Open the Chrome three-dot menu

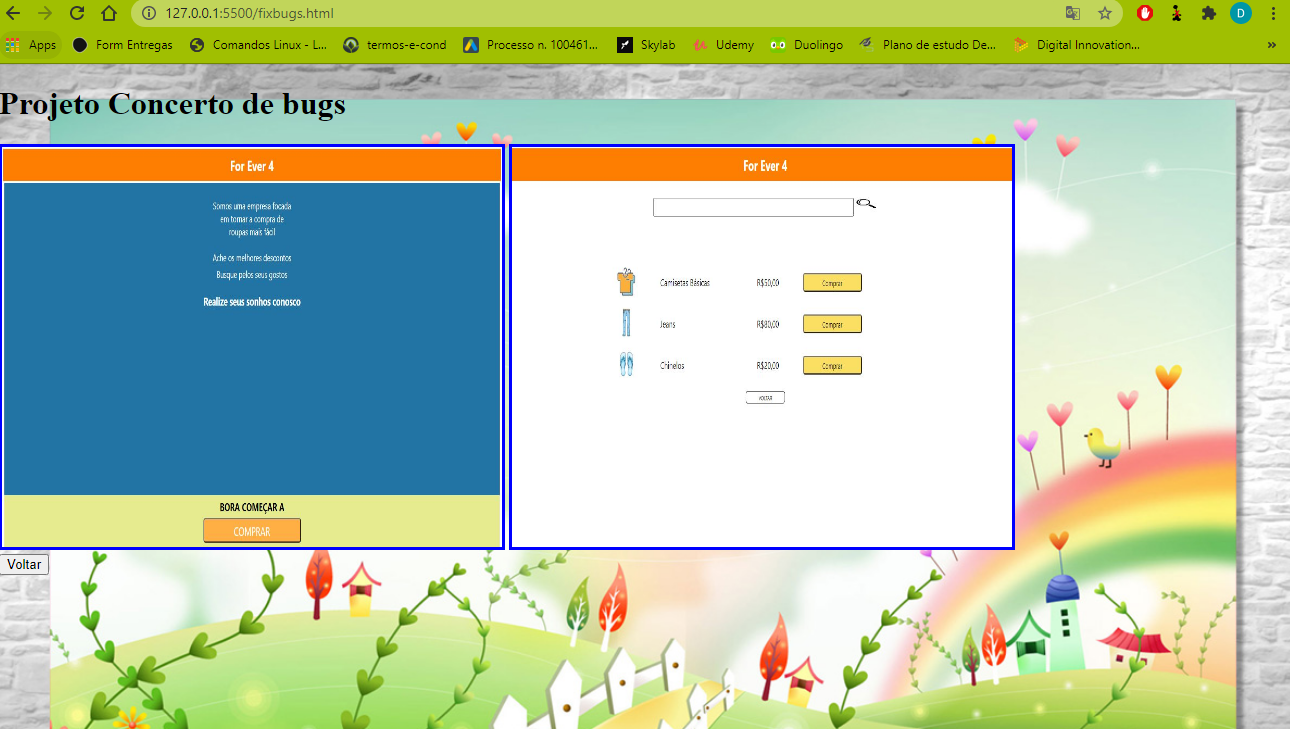click(1273, 13)
